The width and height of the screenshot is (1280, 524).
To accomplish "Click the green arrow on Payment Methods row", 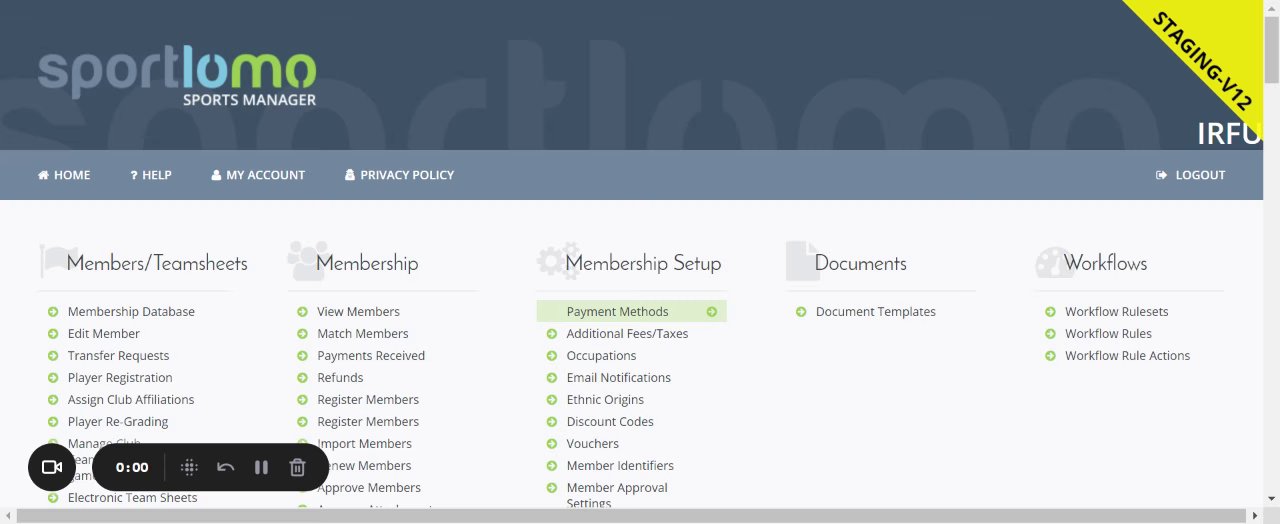I will pos(712,312).
